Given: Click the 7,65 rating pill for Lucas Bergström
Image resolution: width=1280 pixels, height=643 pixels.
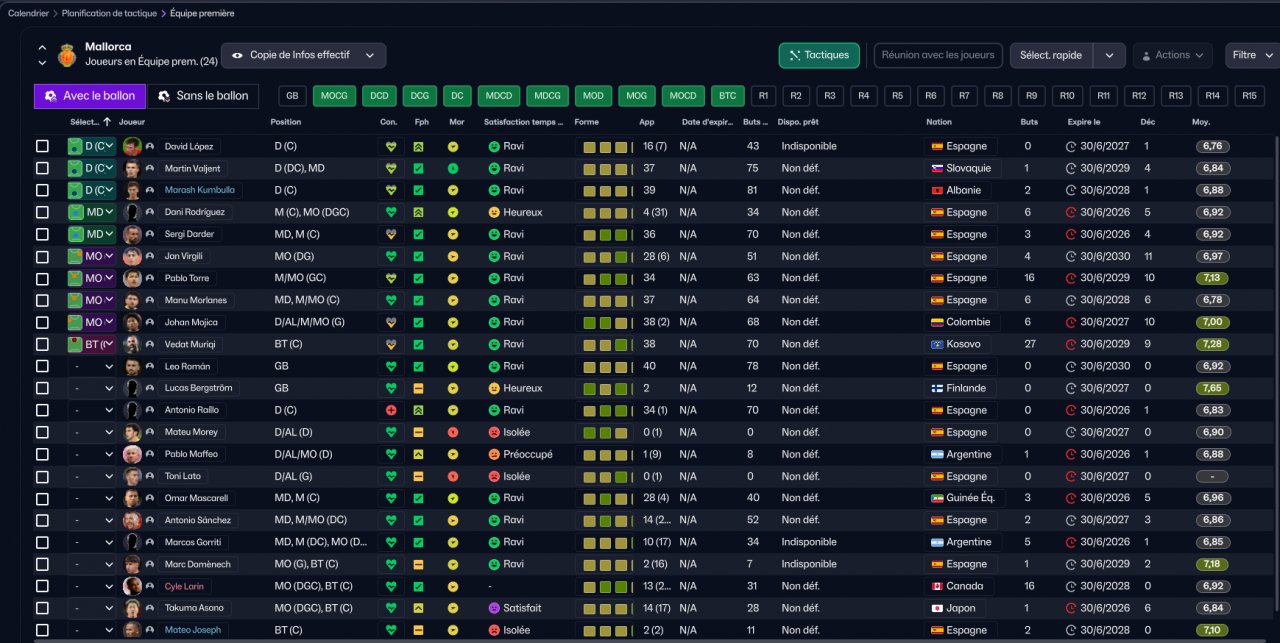Looking at the screenshot, I should coord(1213,388).
